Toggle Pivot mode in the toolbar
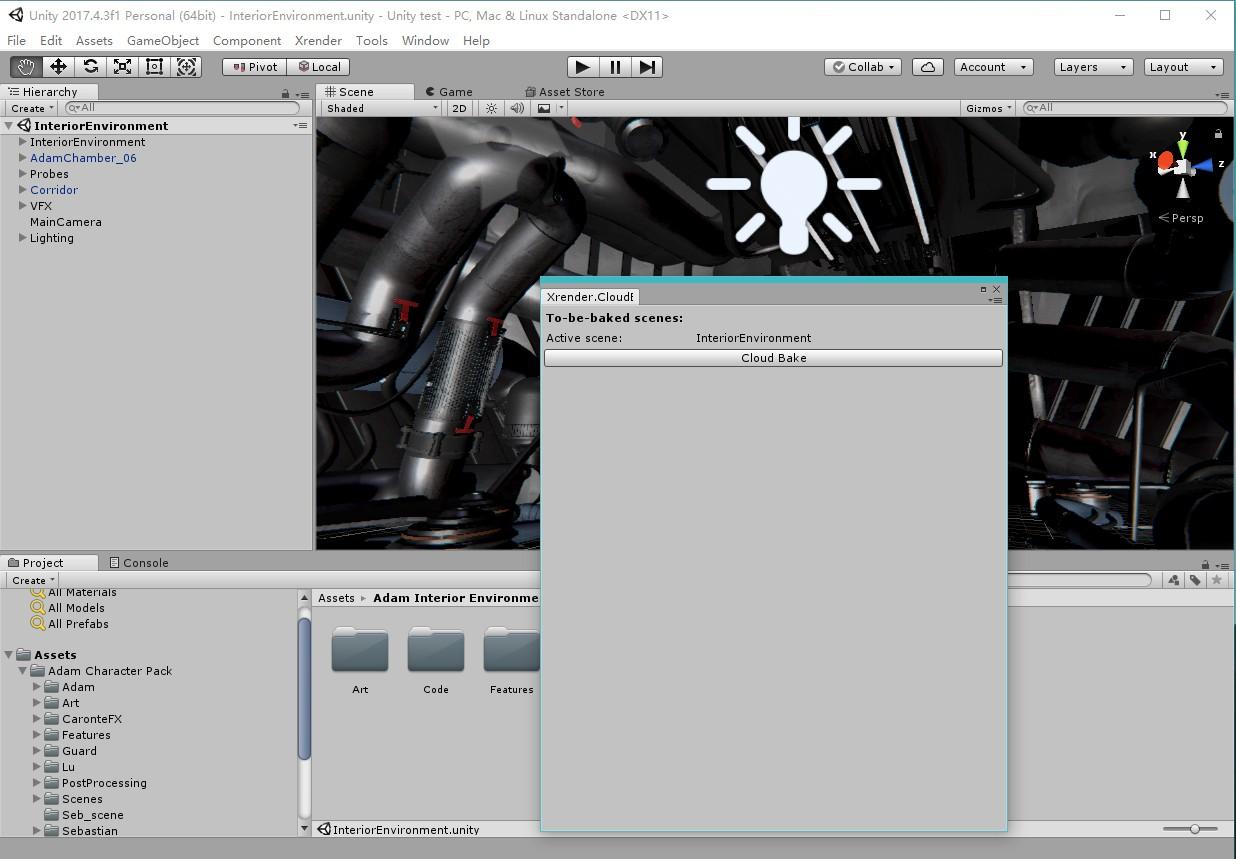1236x859 pixels. point(253,66)
